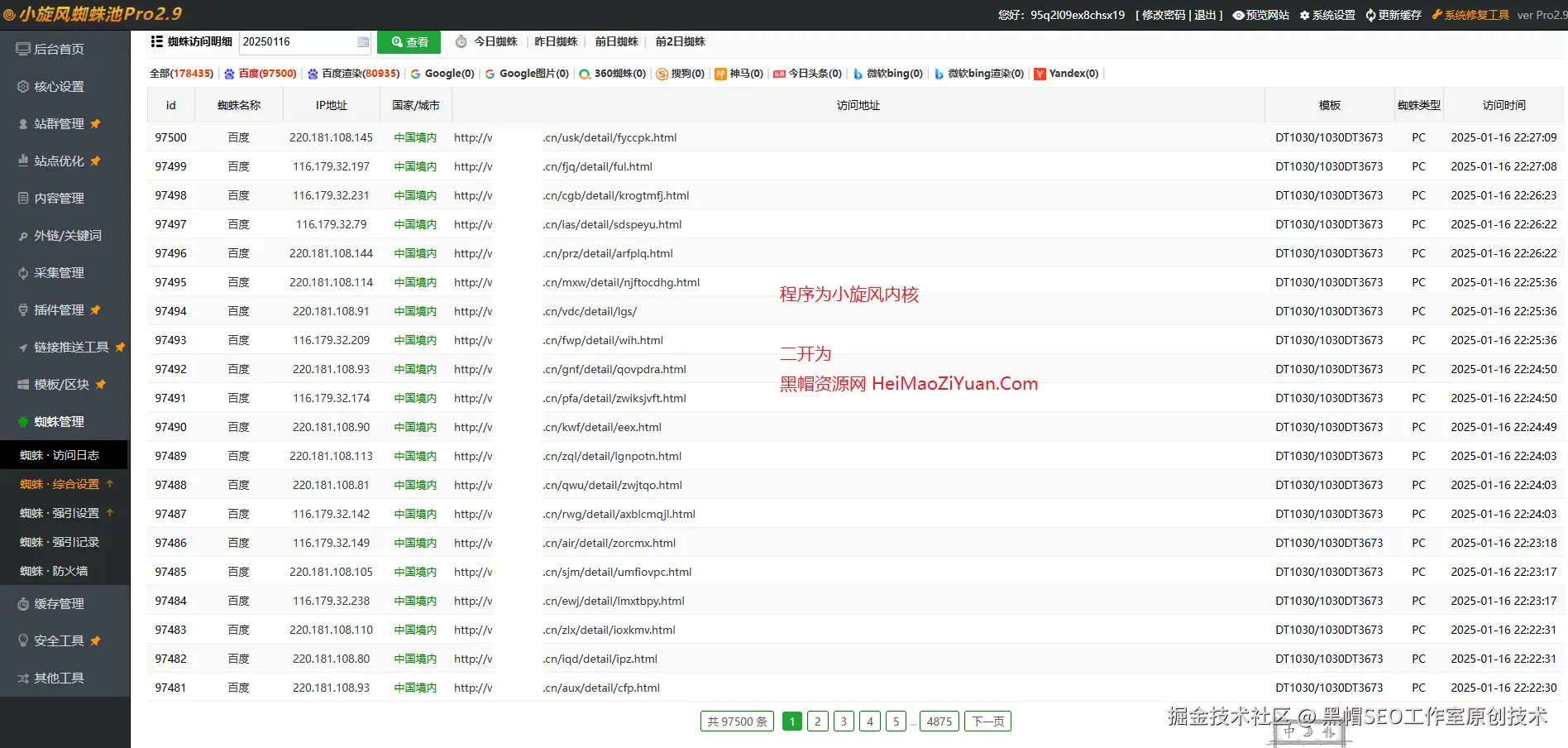Click the 更新缓存 header option
This screenshot has height=748, width=1568.
[1394, 15]
